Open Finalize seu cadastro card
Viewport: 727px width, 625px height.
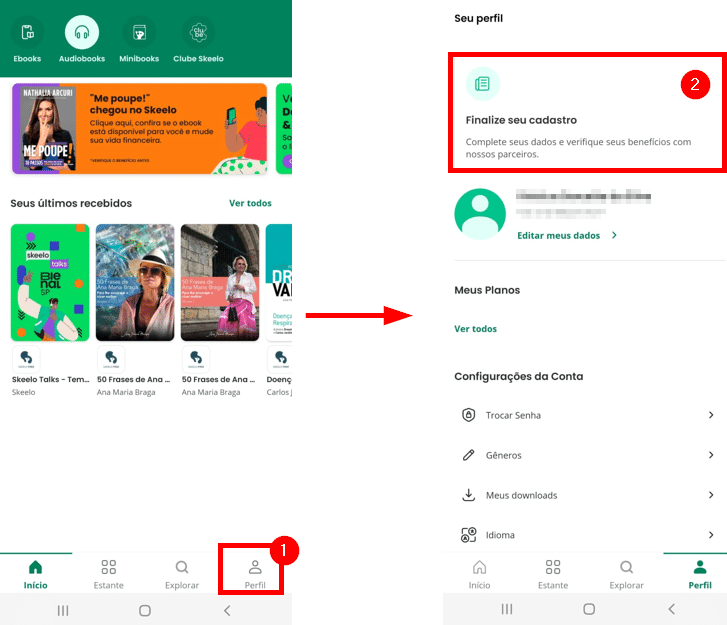[x=587, y=113]
